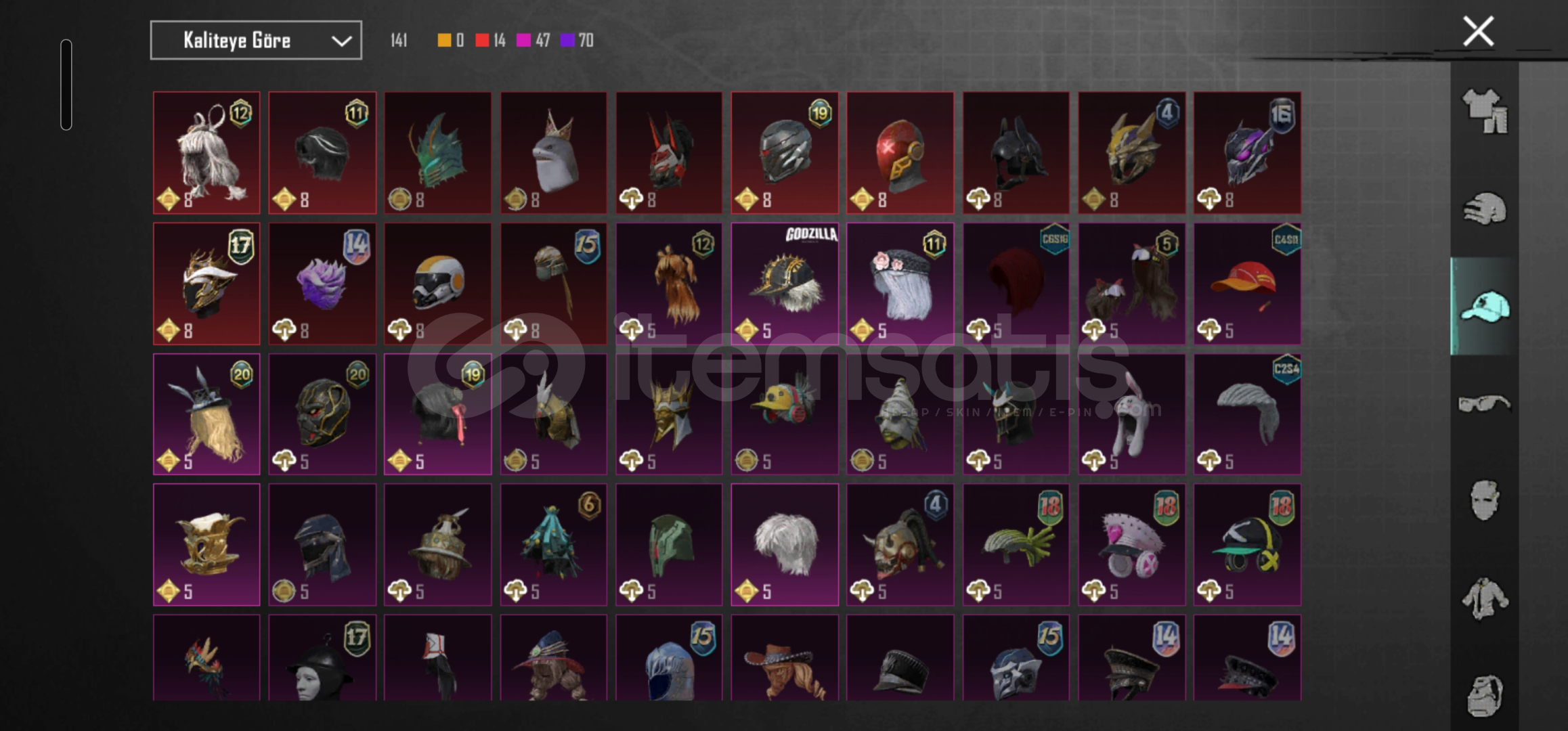The height and width of the screenshot is (731, 1568).
Task: Select the bunny ears hood item
Action: coord(1131,414)
